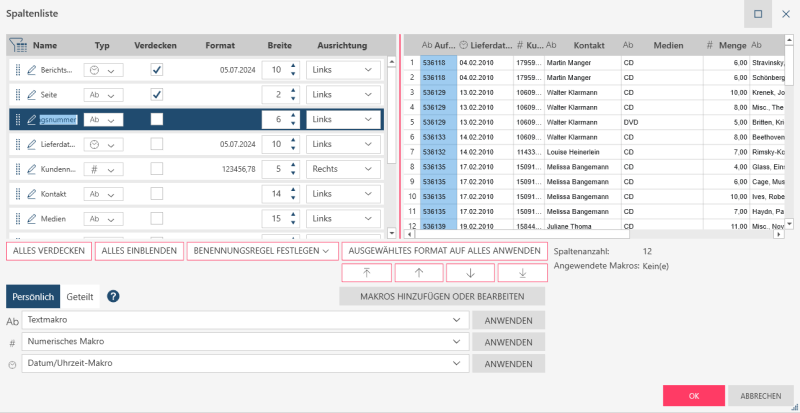Click the pencil edit icon for Seite
The height and width of the screenshot is (413, 800).
(31, 94)
